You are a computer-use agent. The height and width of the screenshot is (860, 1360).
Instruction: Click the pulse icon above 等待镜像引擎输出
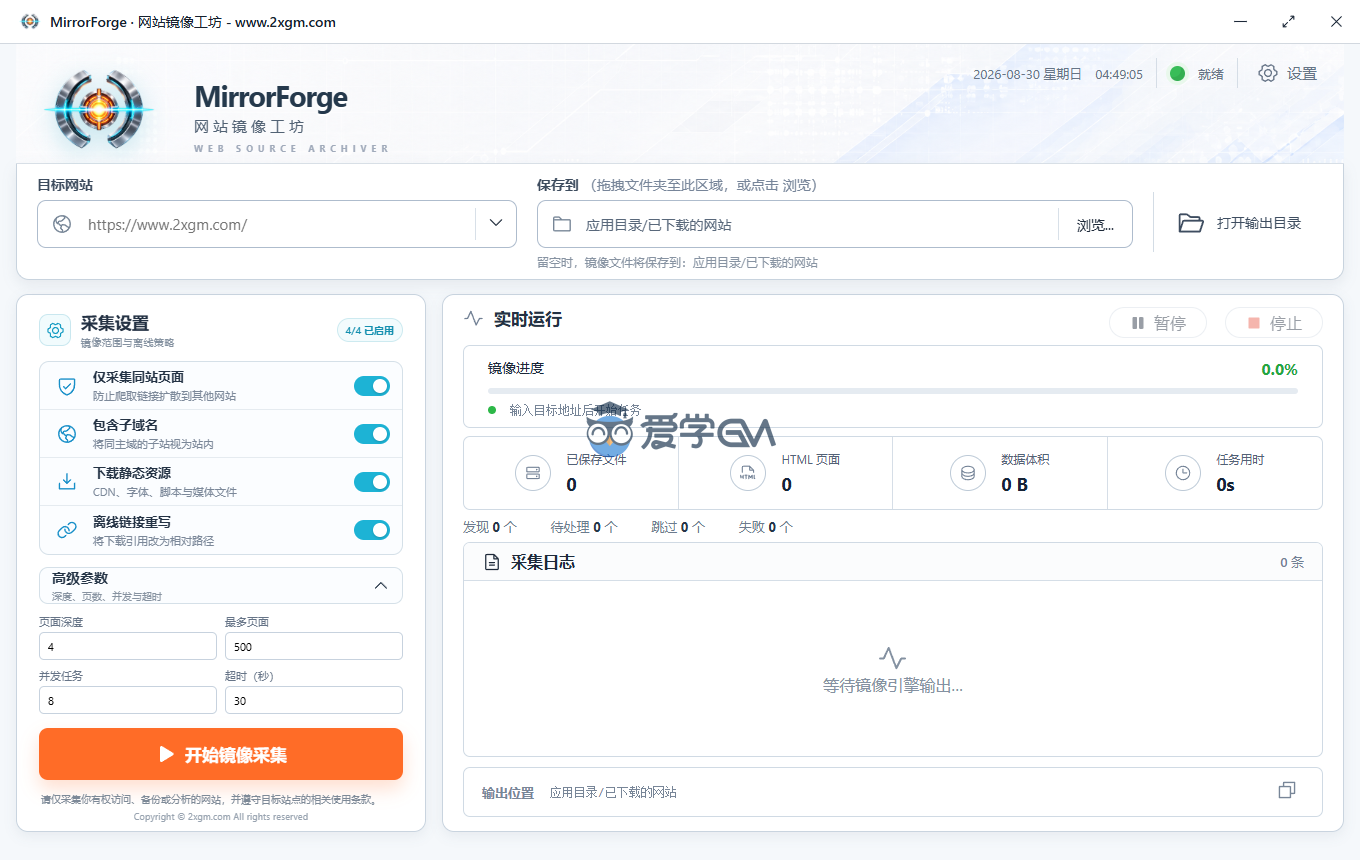click(x=893, y=657)
